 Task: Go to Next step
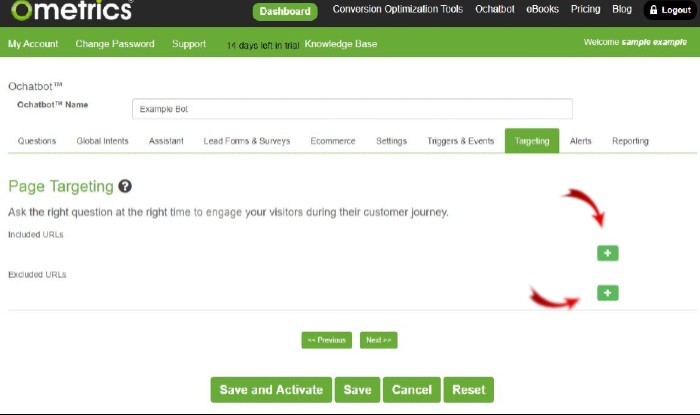point(379,340)
